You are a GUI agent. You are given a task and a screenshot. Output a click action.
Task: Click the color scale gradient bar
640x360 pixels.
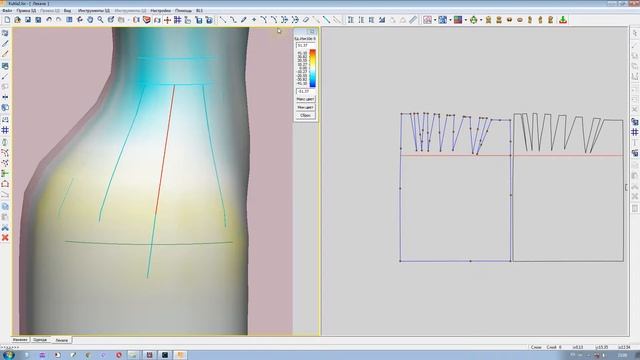312,68
